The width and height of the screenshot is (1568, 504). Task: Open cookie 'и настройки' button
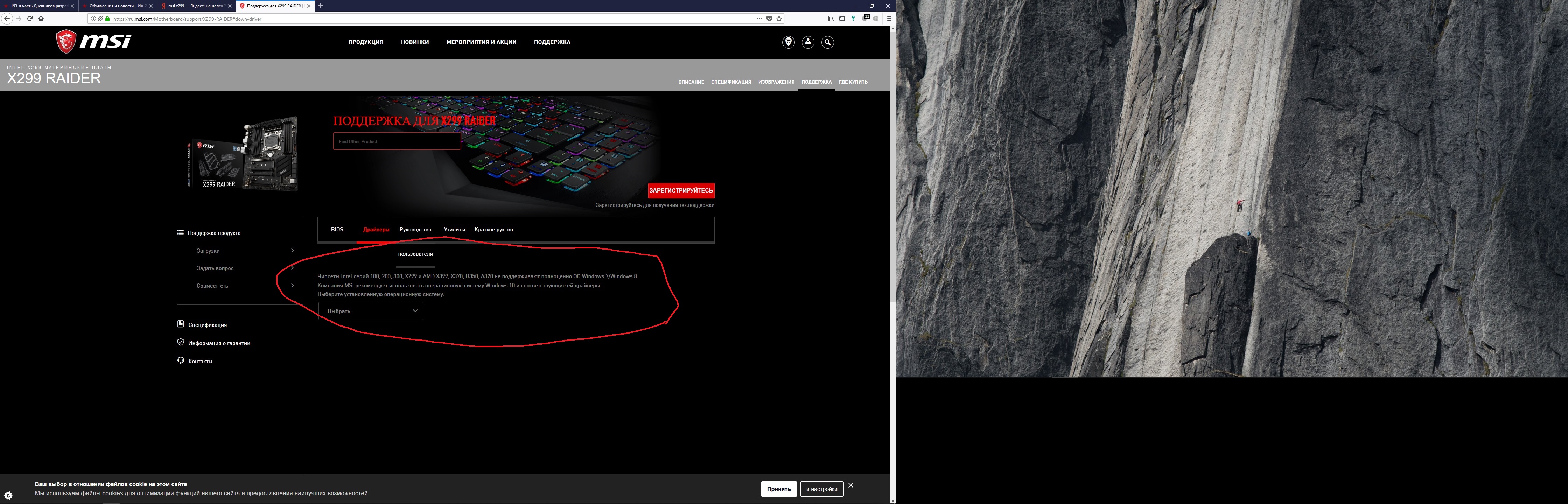click(822, 489)
